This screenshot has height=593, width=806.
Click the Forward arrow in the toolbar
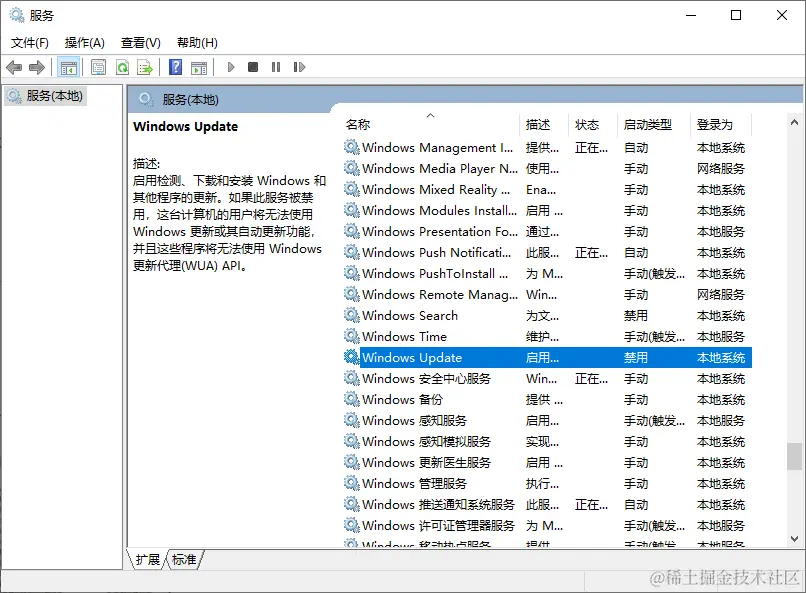37,67
